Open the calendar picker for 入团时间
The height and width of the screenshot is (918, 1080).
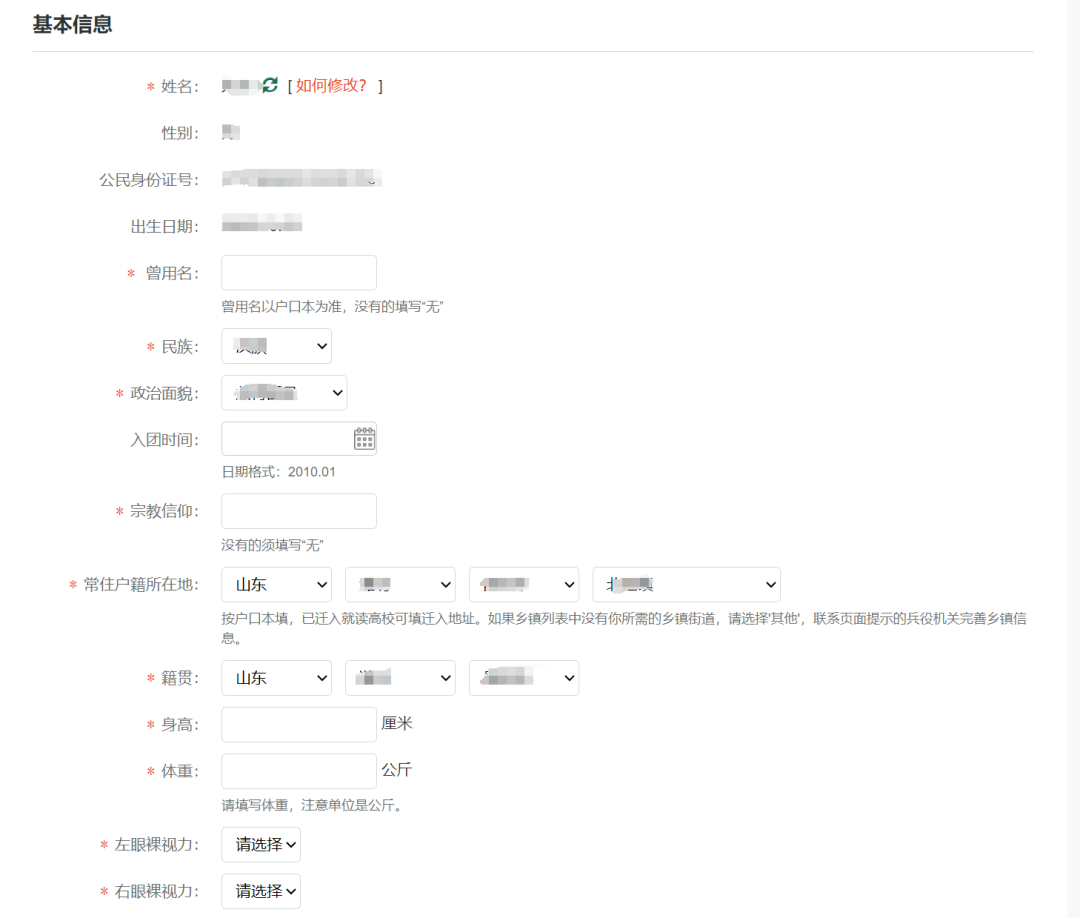364,439
